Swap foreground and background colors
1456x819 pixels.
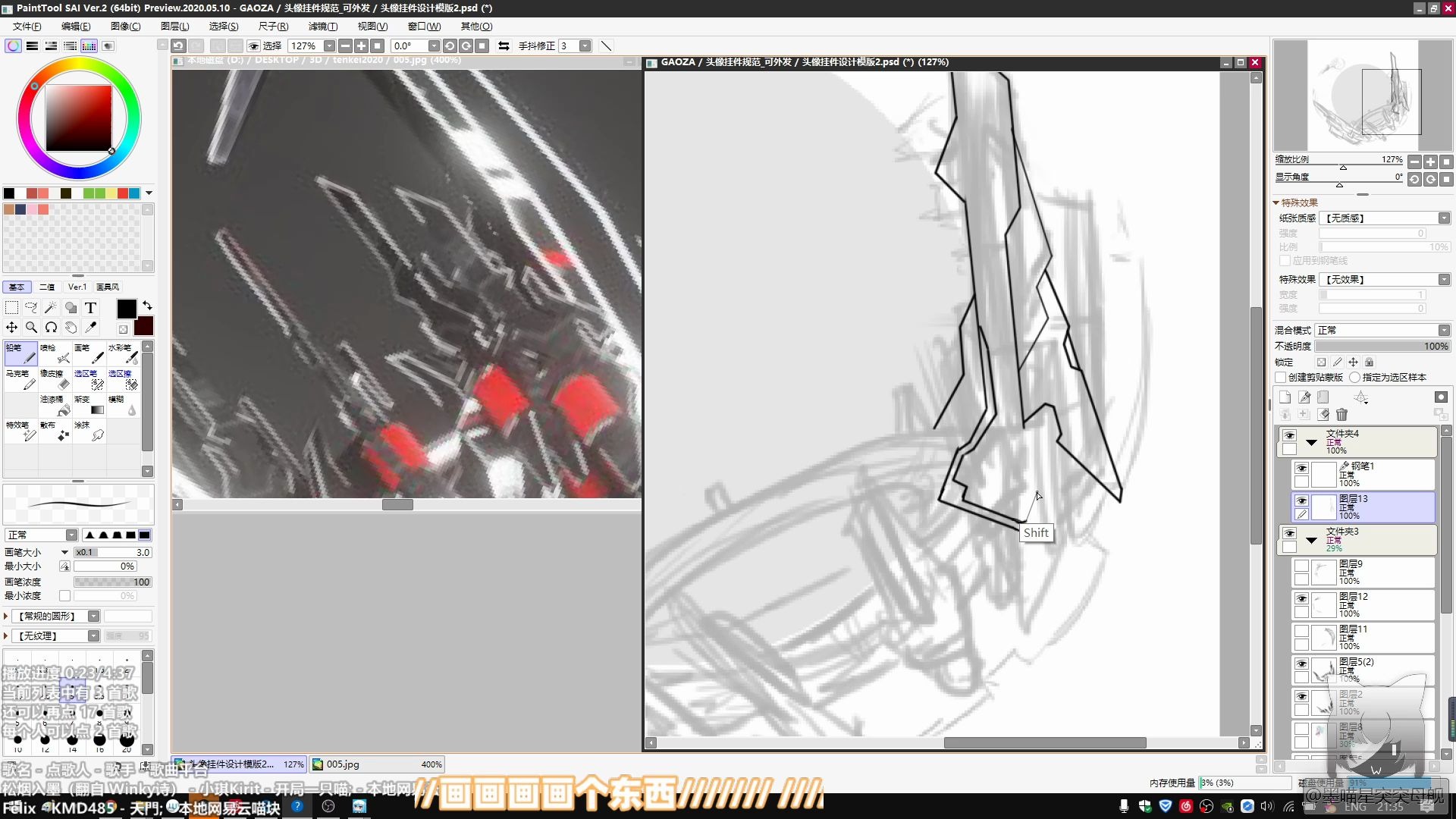[x=147, y=305]
